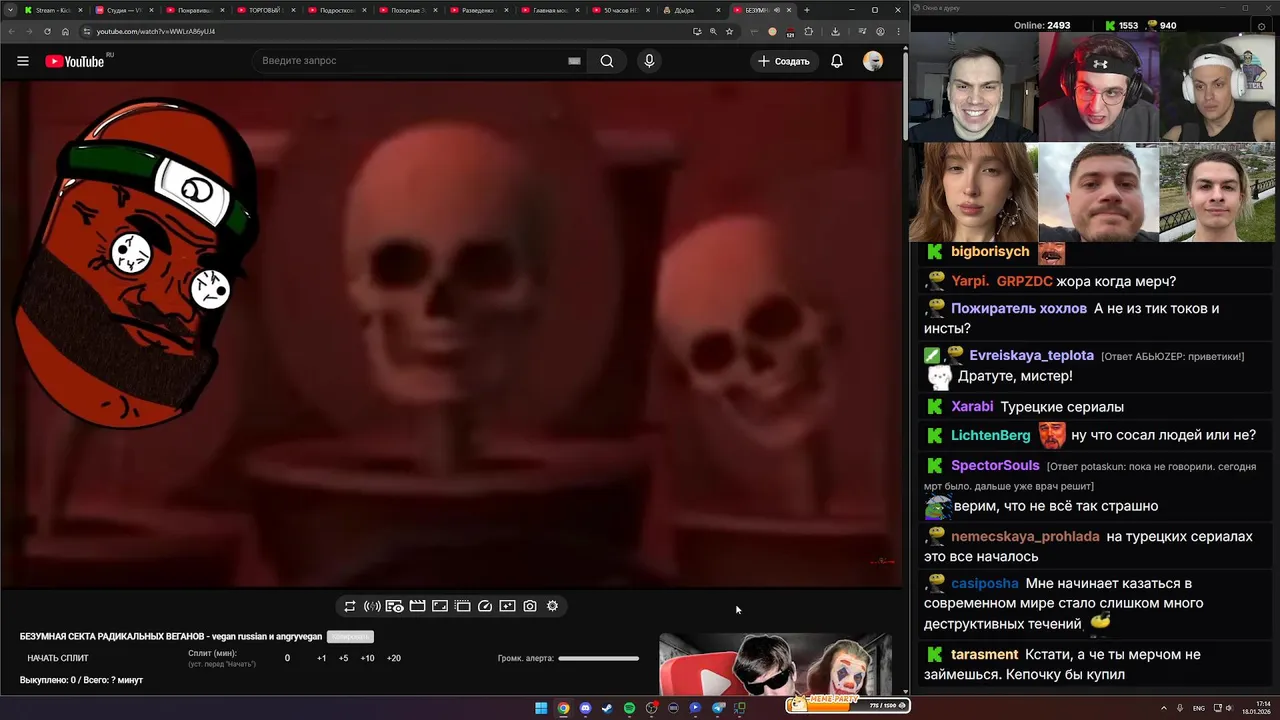The height and width of the screenshot is (720, 1280).
Task: Open chat user bigborisych
Action: (990, 252)
